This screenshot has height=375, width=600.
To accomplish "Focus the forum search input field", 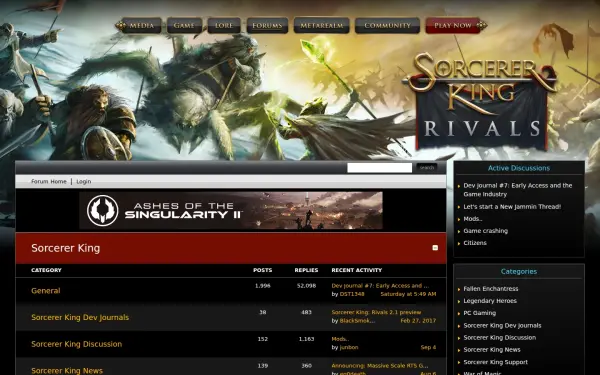I will pos(379,168).
